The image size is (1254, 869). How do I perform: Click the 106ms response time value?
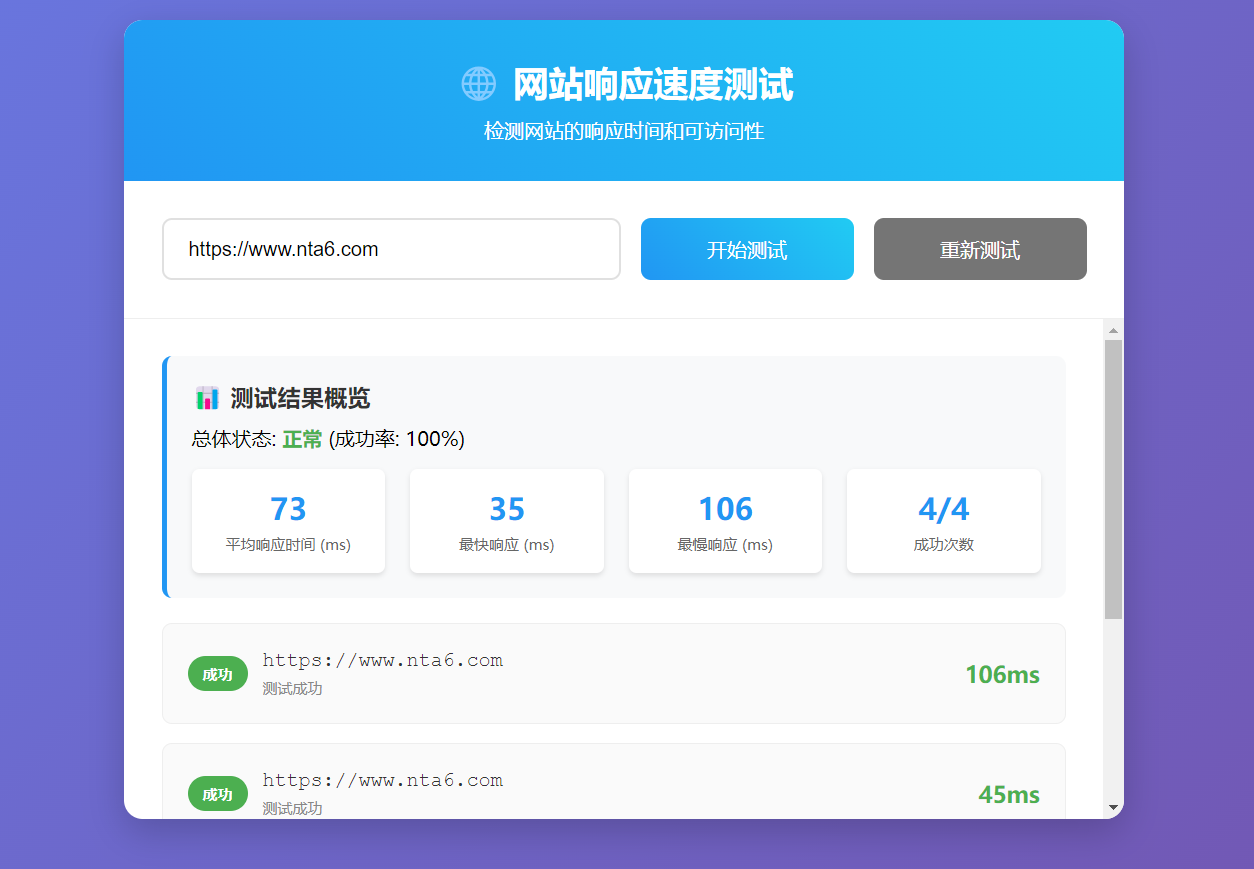point(1002,674)
